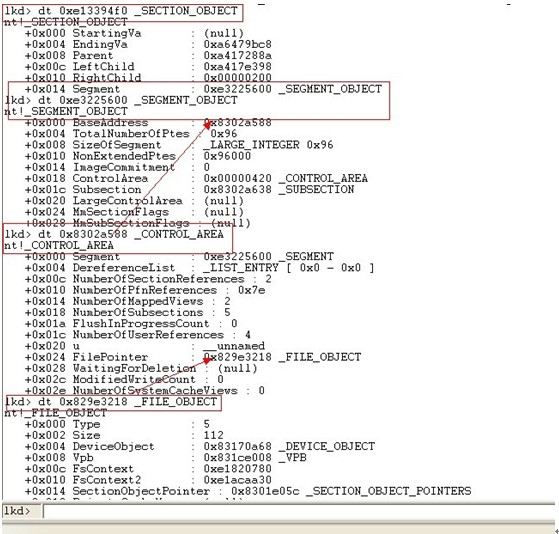Select the EndingVa value 0xa6479bc8
The height and width of the screenshot is (534, 559).
pyautogui.click(x=237, y=45)
